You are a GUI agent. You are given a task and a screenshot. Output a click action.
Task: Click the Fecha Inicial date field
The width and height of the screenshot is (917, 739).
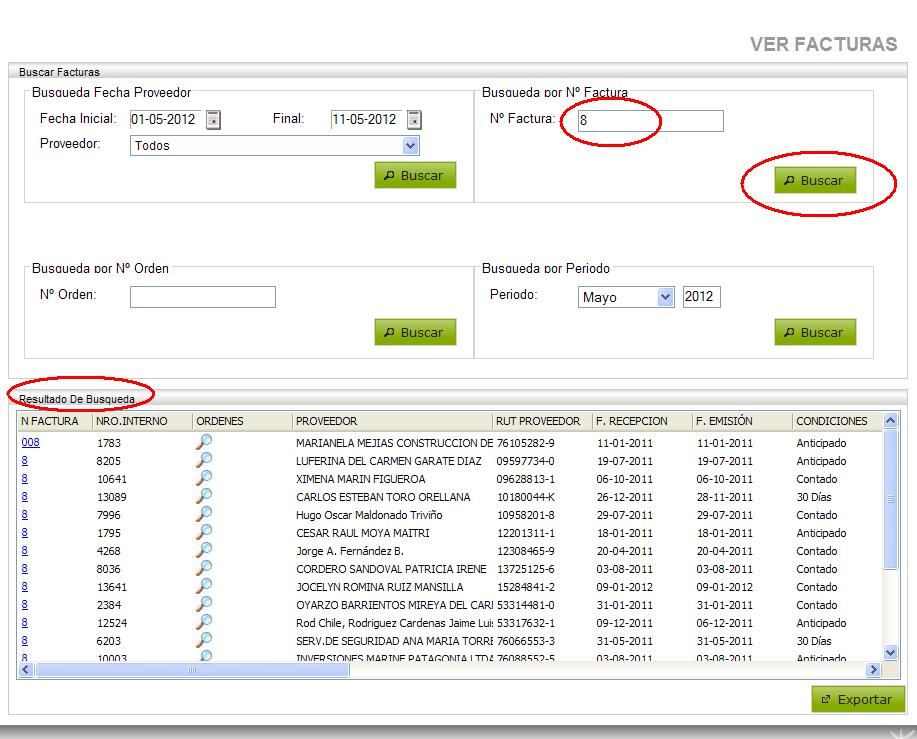(166, 119)
